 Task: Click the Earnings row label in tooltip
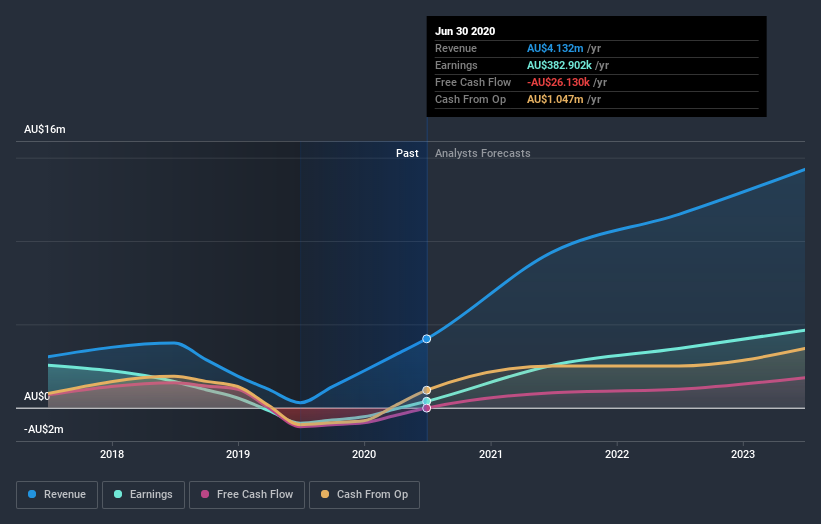(x=456, y=65)
